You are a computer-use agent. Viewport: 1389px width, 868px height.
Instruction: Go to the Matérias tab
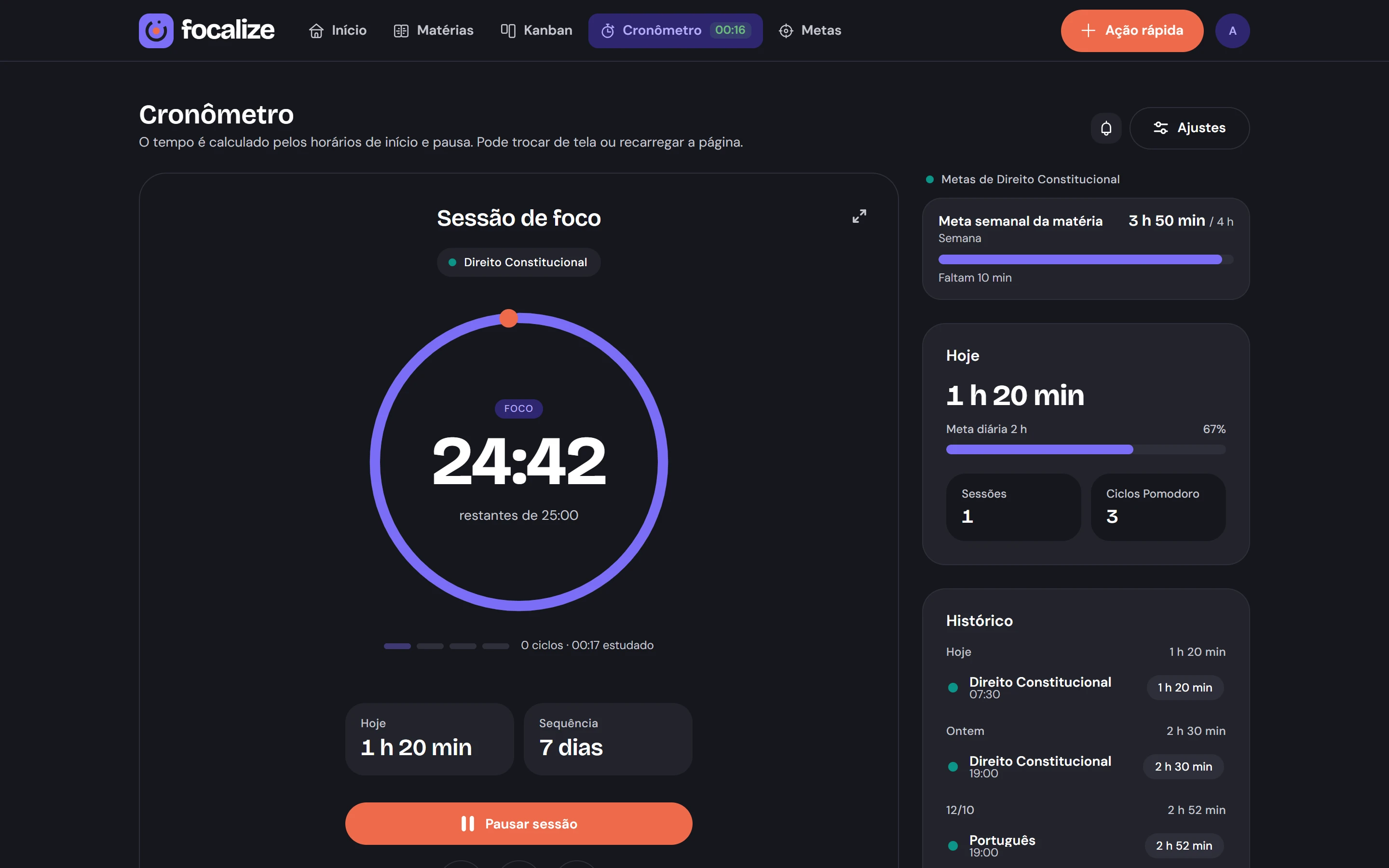tap(434, 30)
